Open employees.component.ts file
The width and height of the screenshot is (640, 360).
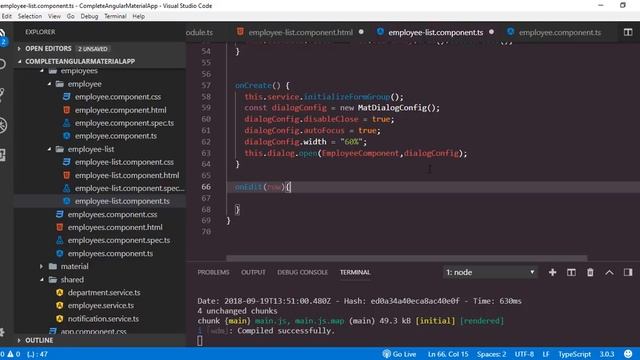tap(110, 254)
